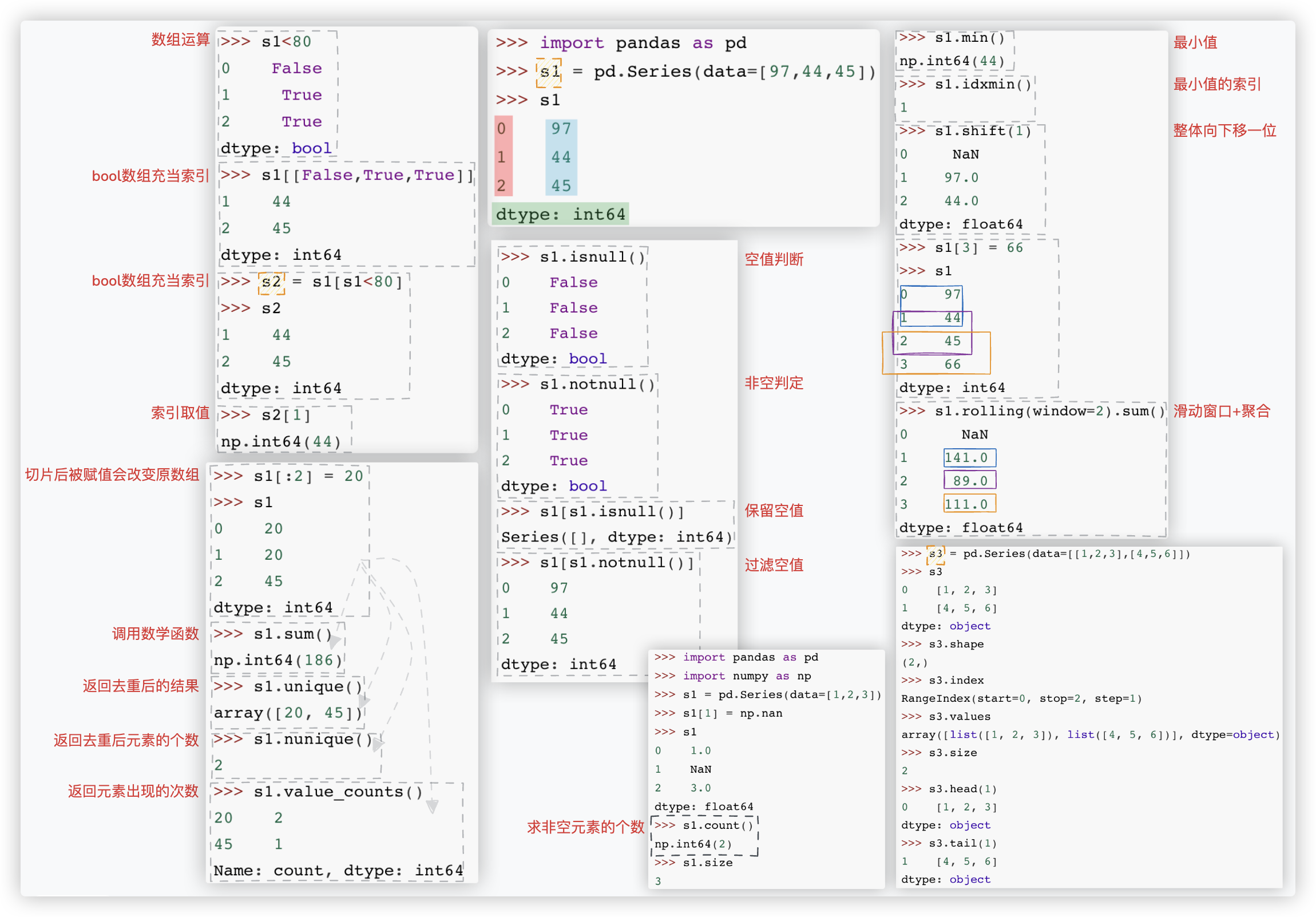Click the red label 数组运算
This screenshot has width=1316, height=917.
coord(181,39)
